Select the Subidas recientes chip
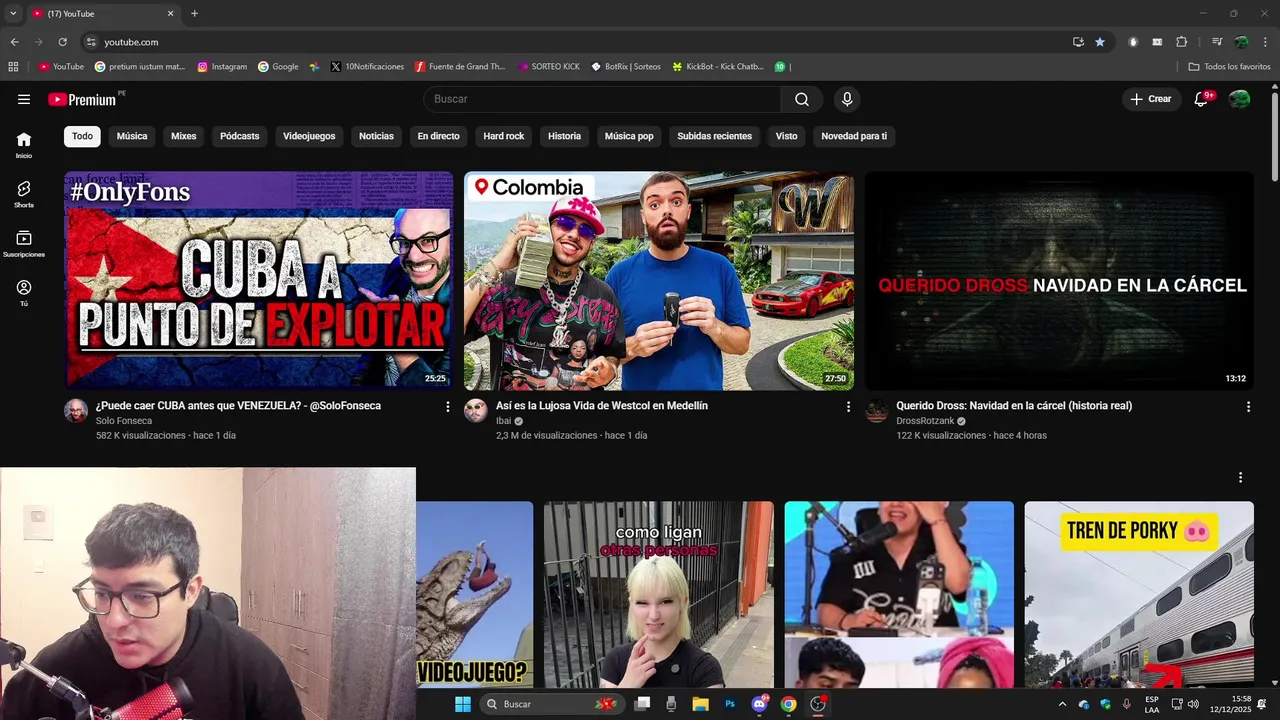The width and height of the screenshot is (1280, 720). point(714,136)
